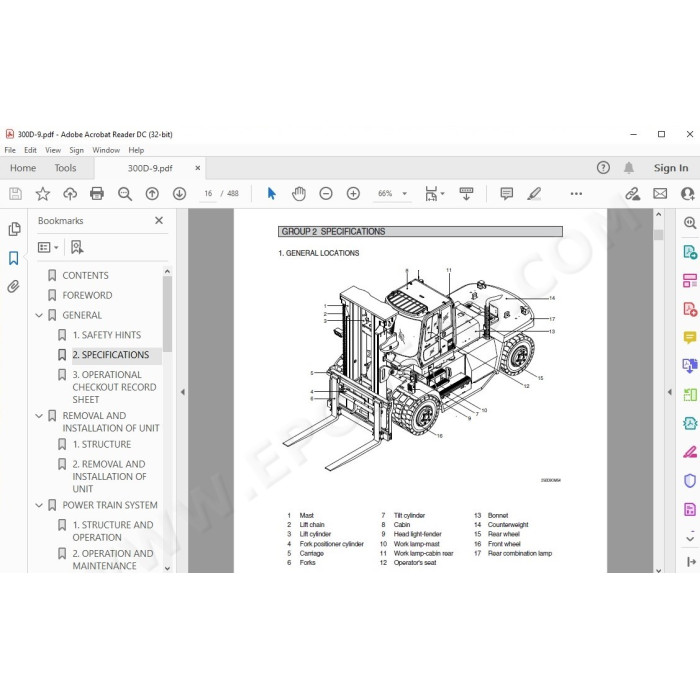The width and height of the screenshot is (700, 700).
Task: Expand right tools pane with arrow-bar icon
Action: (x=691, y=562)
